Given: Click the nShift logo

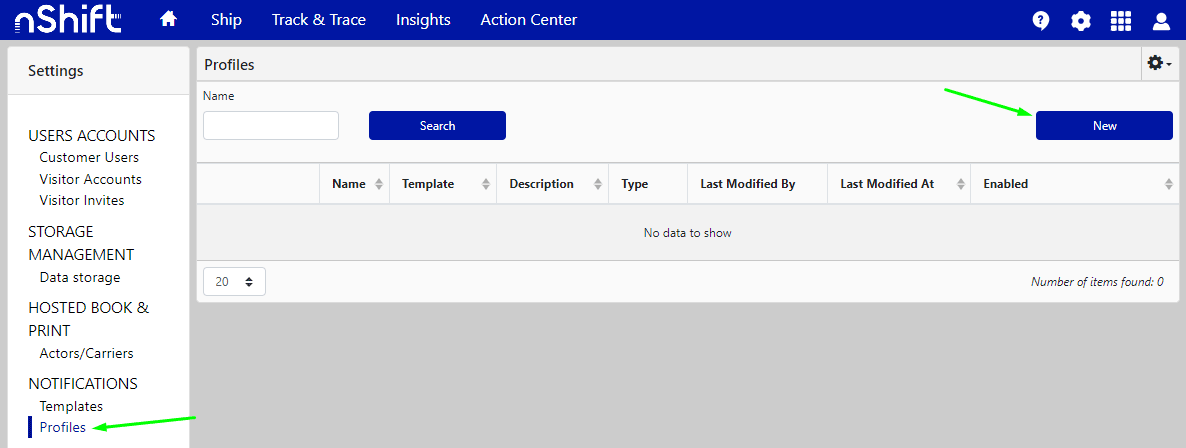Looking at the screenshot, I should point(68,20).
